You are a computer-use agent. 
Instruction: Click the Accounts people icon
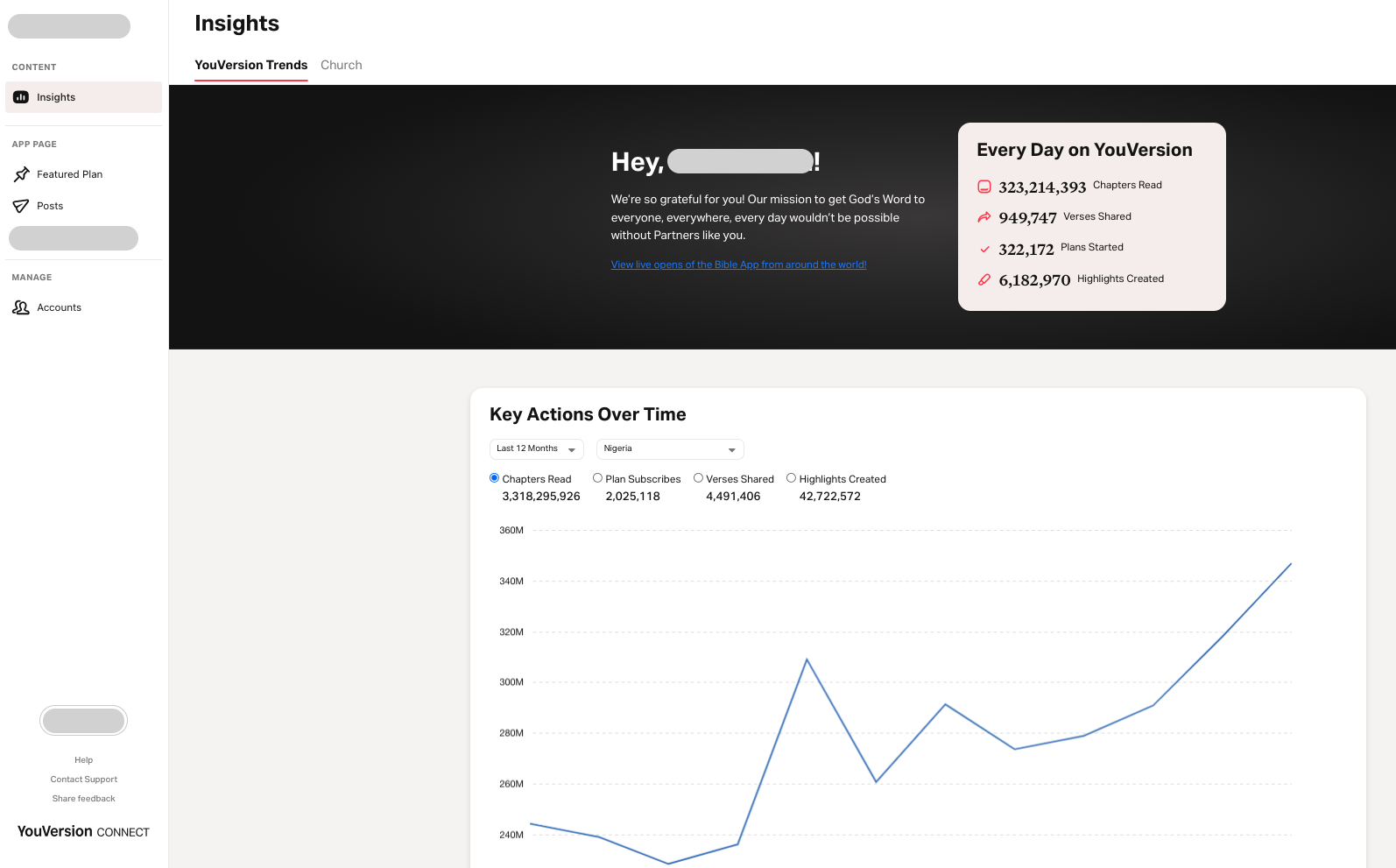tap(21, 307)
